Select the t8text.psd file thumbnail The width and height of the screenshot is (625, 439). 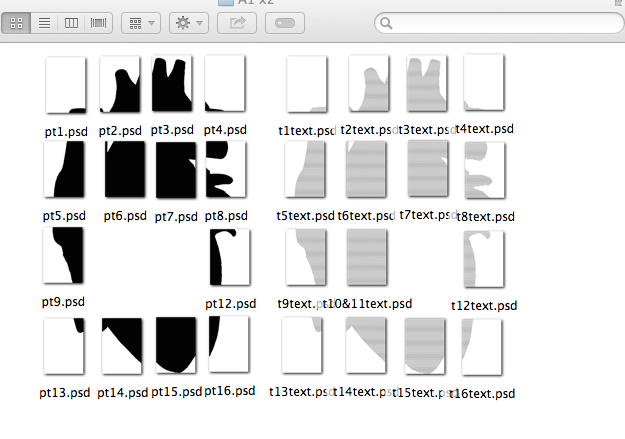point(485,170)
